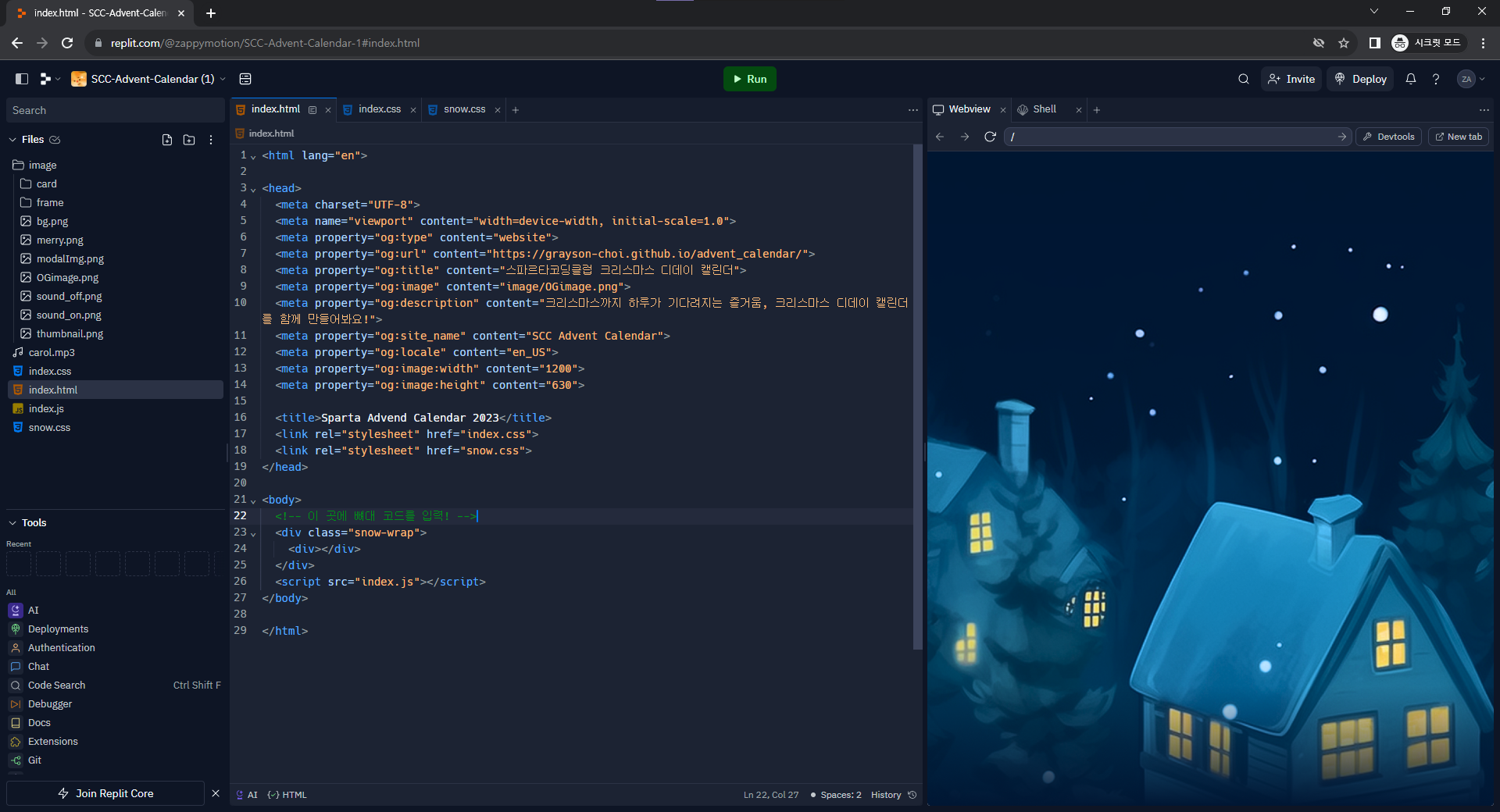Deploy the project
This screenshot has width=1500, height=812.
click(x=1360, y=79)
